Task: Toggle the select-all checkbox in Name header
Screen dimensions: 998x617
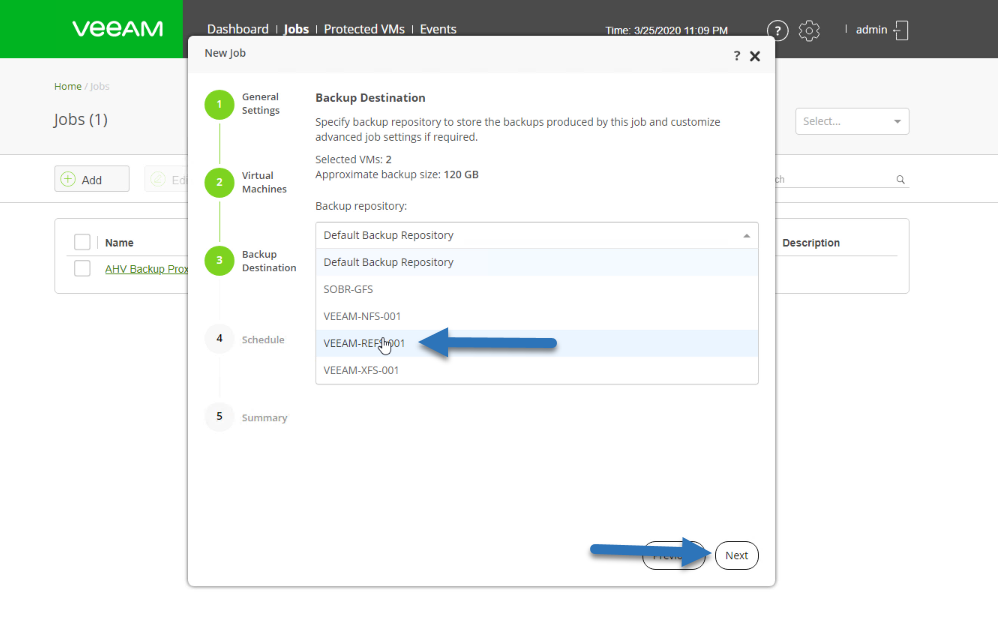Action: click(x=82, y=242)
